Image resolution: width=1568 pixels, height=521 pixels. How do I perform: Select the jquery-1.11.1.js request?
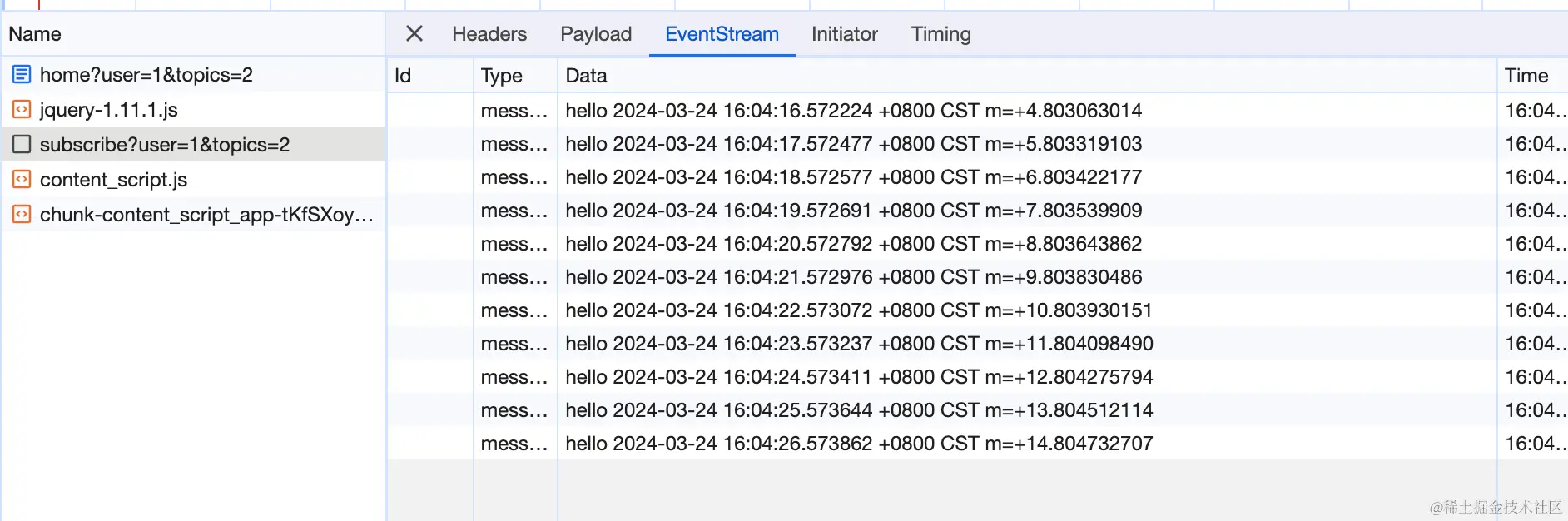point(109,110)
